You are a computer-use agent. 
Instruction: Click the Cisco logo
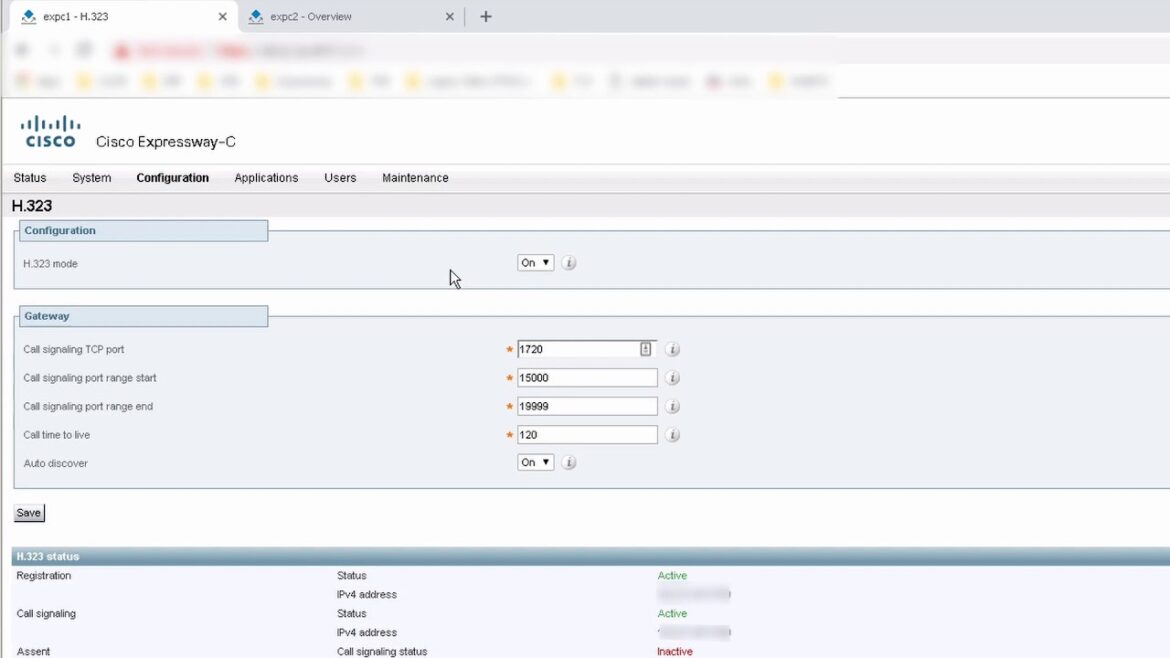pyautogui.click(x=50, y=131)
